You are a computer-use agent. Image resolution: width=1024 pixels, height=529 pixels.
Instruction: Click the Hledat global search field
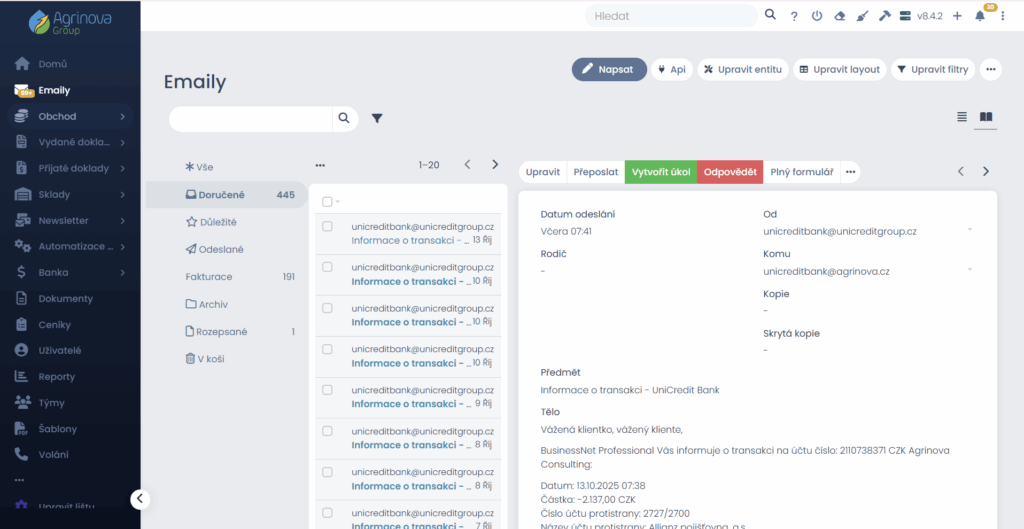pyautogui.click(x=670, y=16)
